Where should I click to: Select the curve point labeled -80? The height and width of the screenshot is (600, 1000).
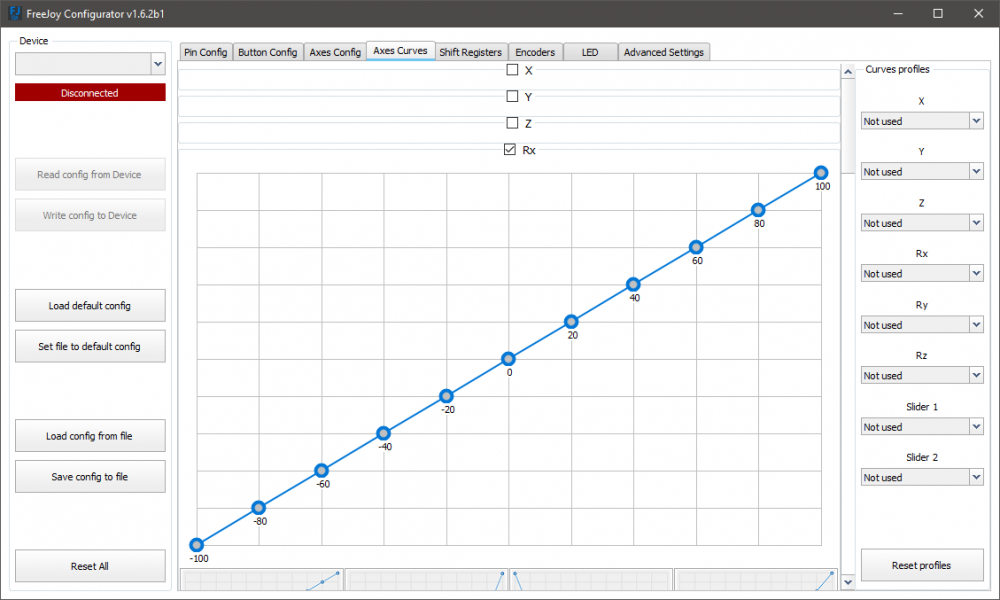258,508
